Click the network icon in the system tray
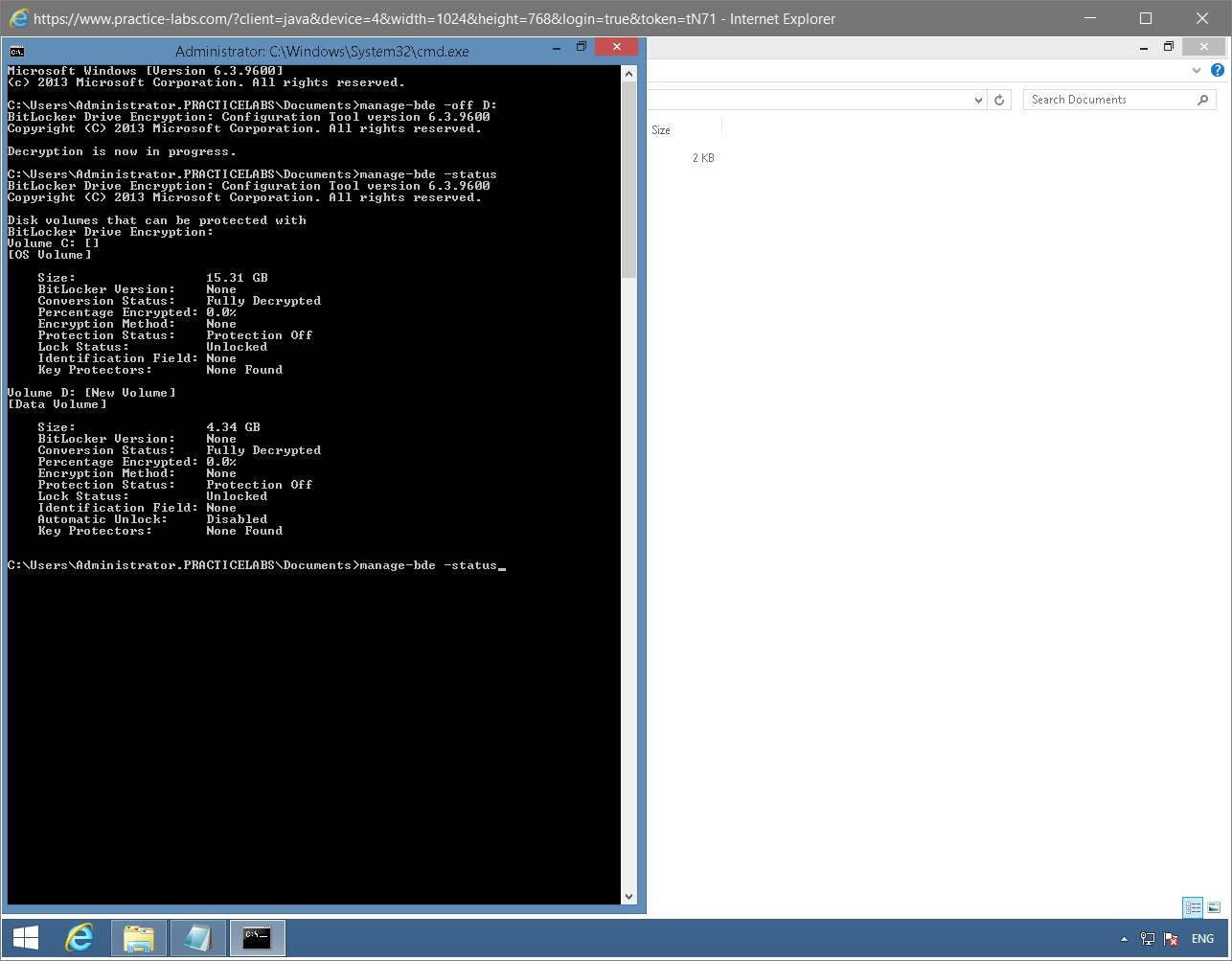 pos(1147,939)
